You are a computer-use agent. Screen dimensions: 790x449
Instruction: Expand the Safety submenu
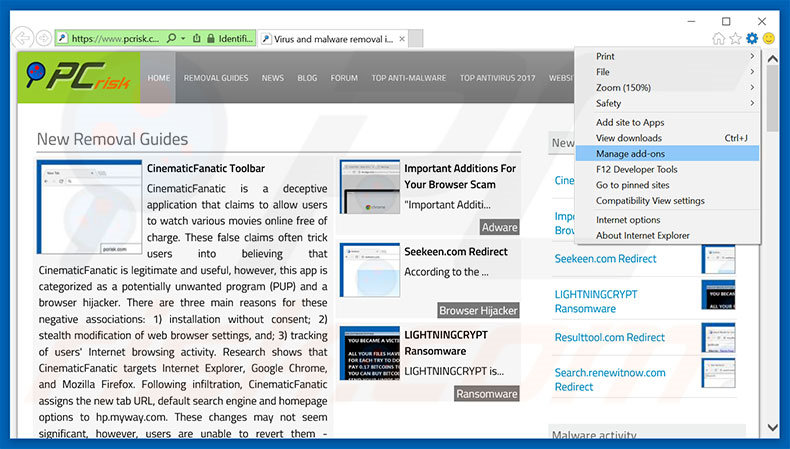(668, 103)
